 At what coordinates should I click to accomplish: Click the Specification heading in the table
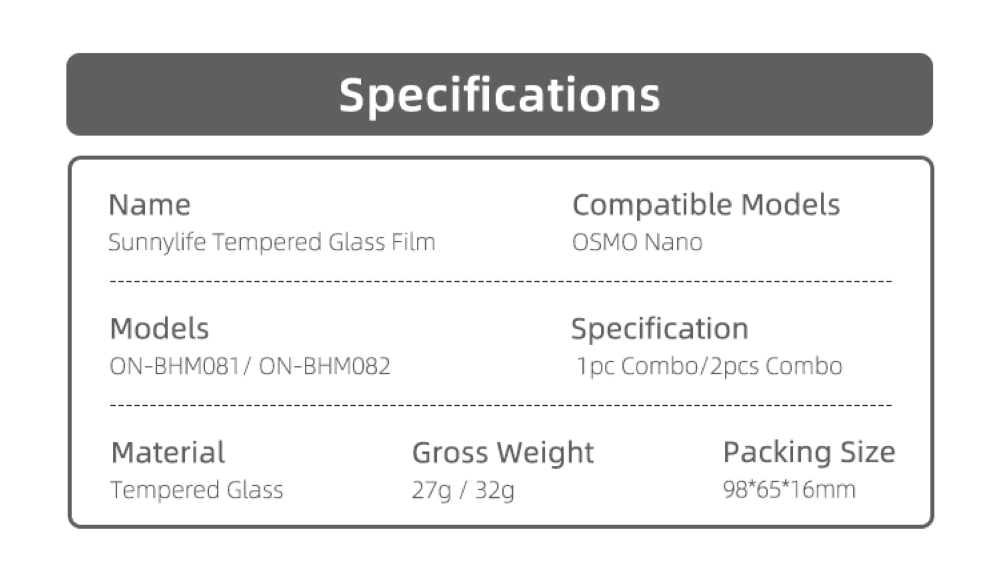tap(659, 329)
